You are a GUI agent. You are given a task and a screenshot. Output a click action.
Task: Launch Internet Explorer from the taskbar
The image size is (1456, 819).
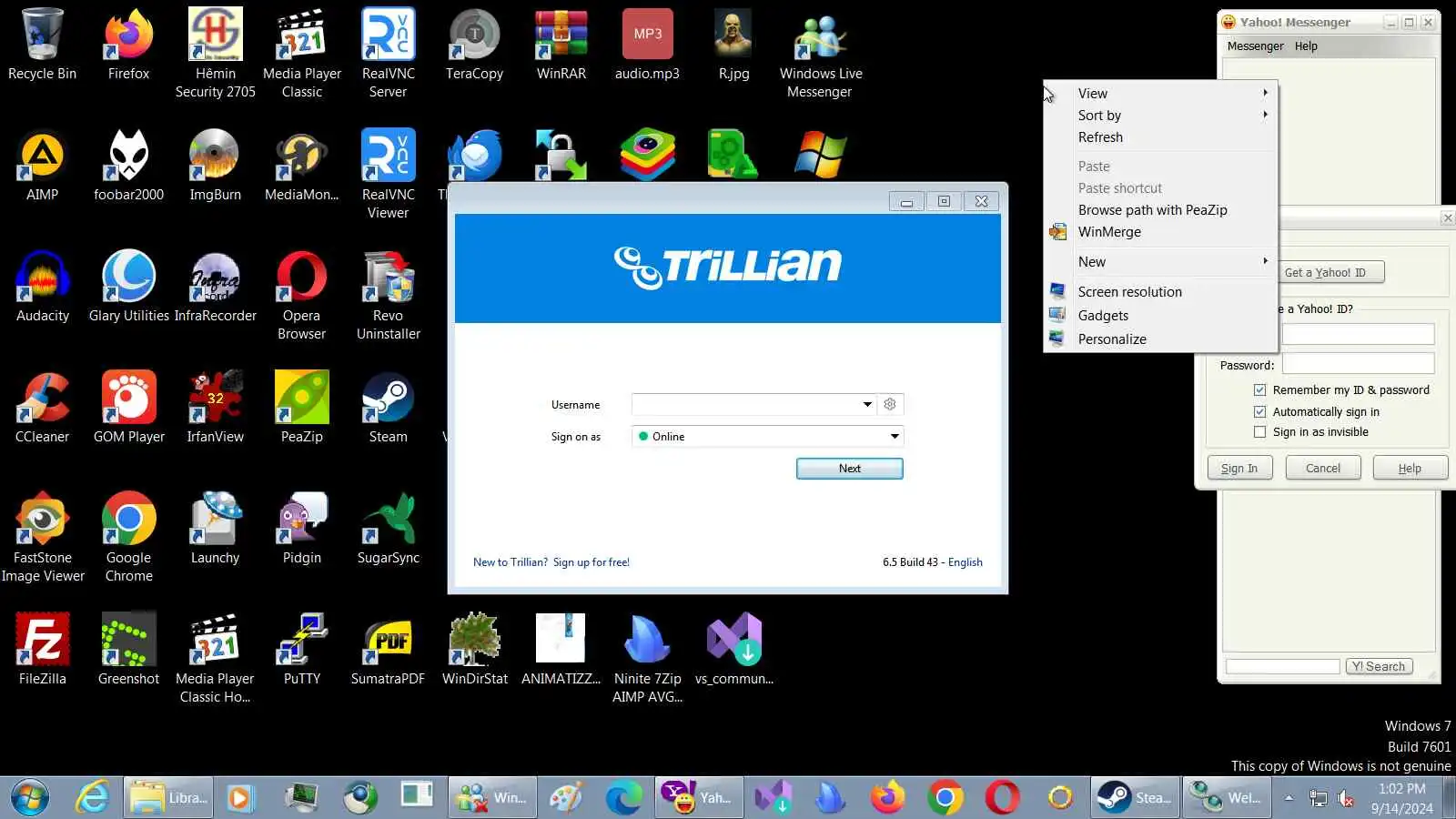(x=92, y=798)
